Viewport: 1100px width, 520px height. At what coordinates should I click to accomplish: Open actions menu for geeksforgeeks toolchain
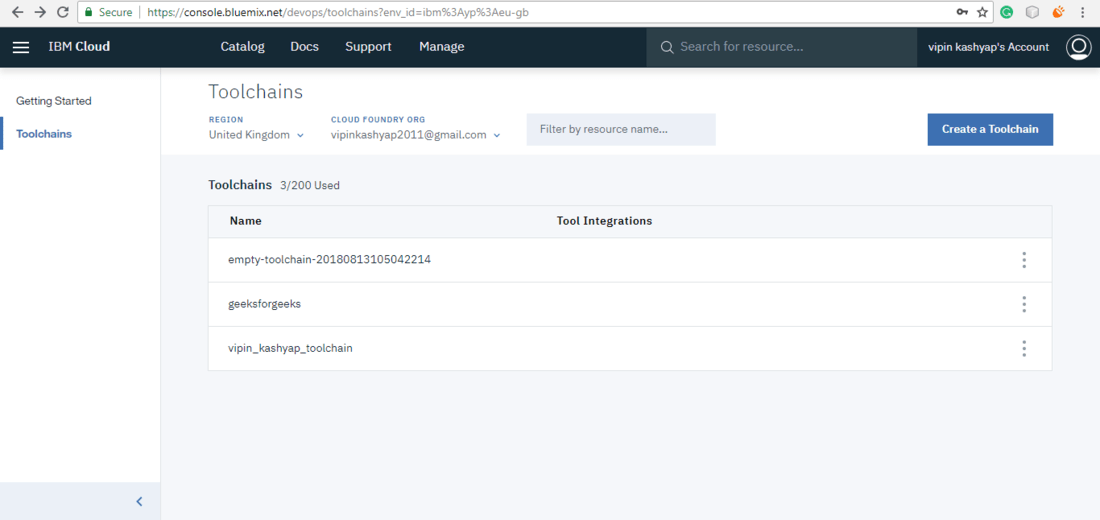point(1024,304)
